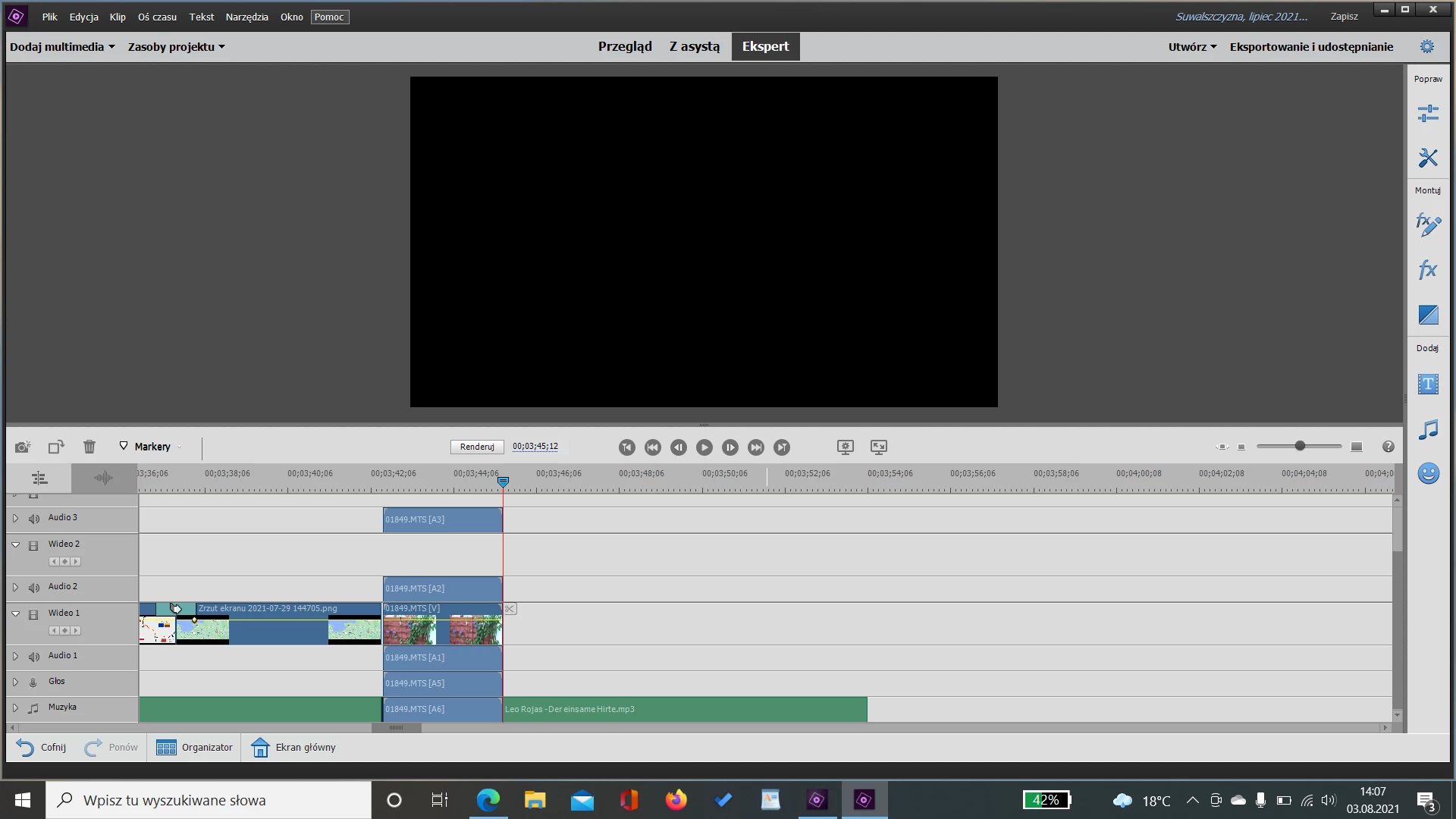Mute the Audio 3 track speaker
The image size is (1456, 819).
tap(34, 519)
